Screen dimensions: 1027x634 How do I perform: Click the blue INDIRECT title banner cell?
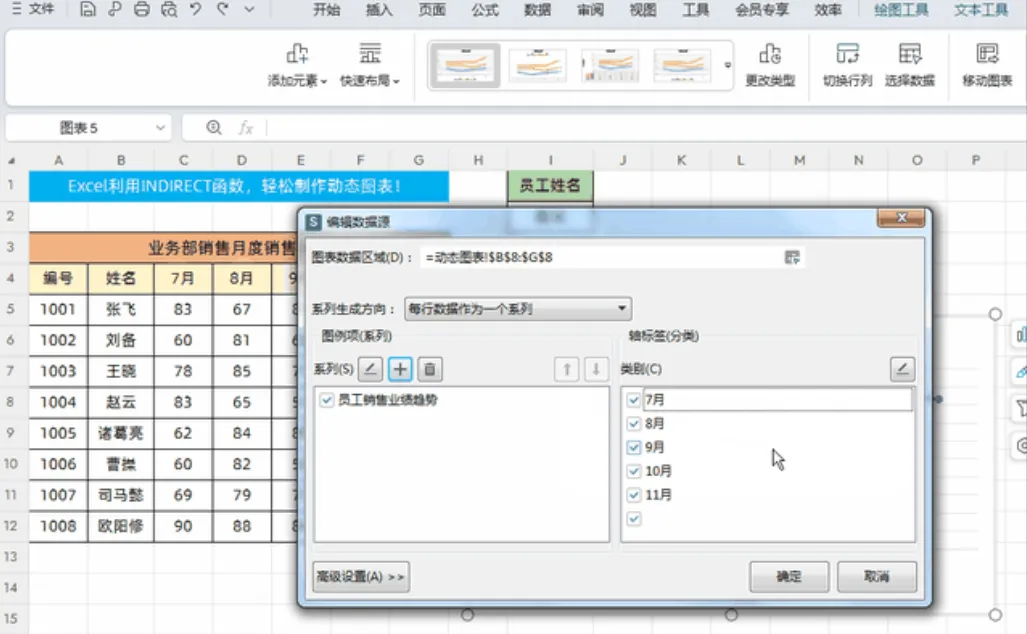[x=239, y=186]
